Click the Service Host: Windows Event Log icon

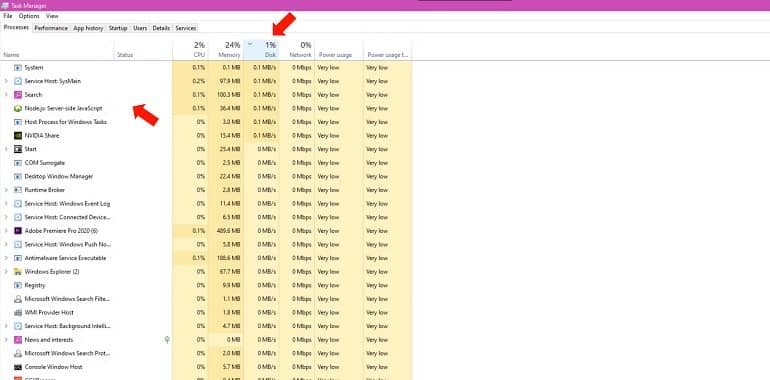(x=18, y=204)
